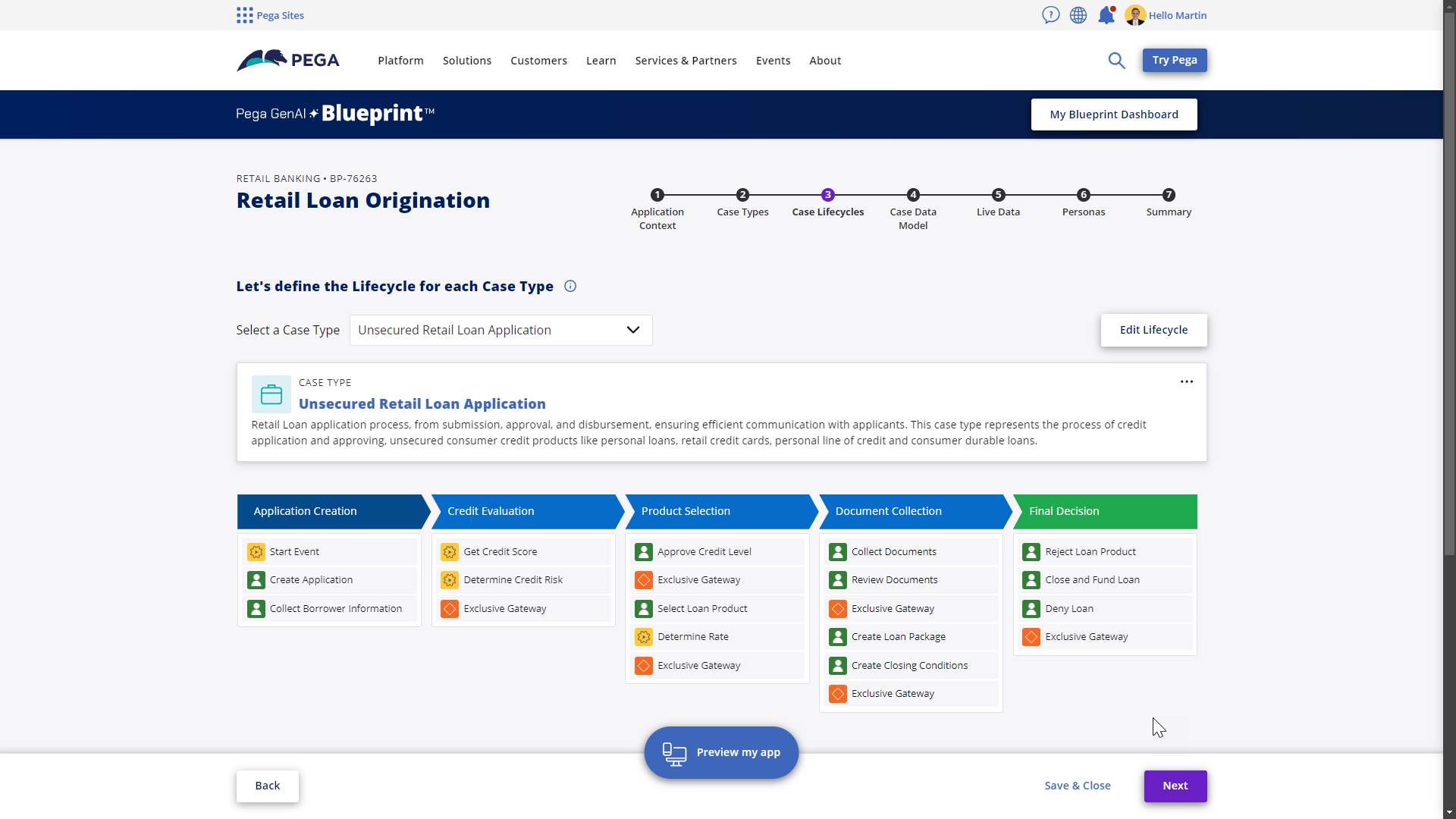Open the case type three-dot menu
This screenshot has height=819, width=1456.
coord(1187,381)
